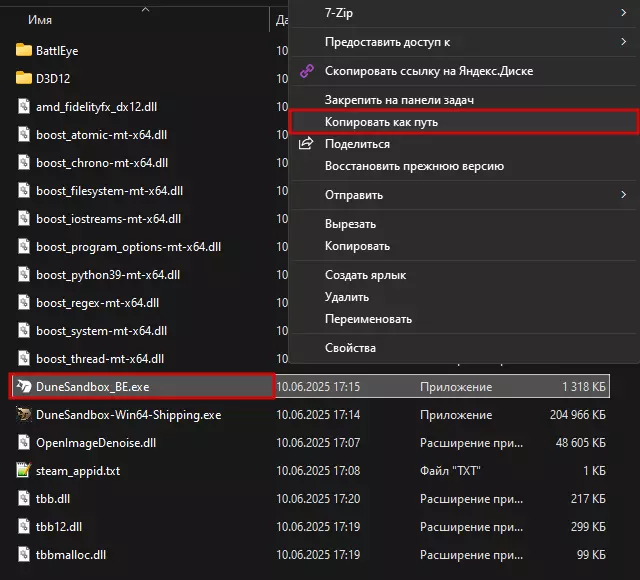Click the BattlEye folder icon
Screen dimensions: 640x580
(x=25, y=49)
